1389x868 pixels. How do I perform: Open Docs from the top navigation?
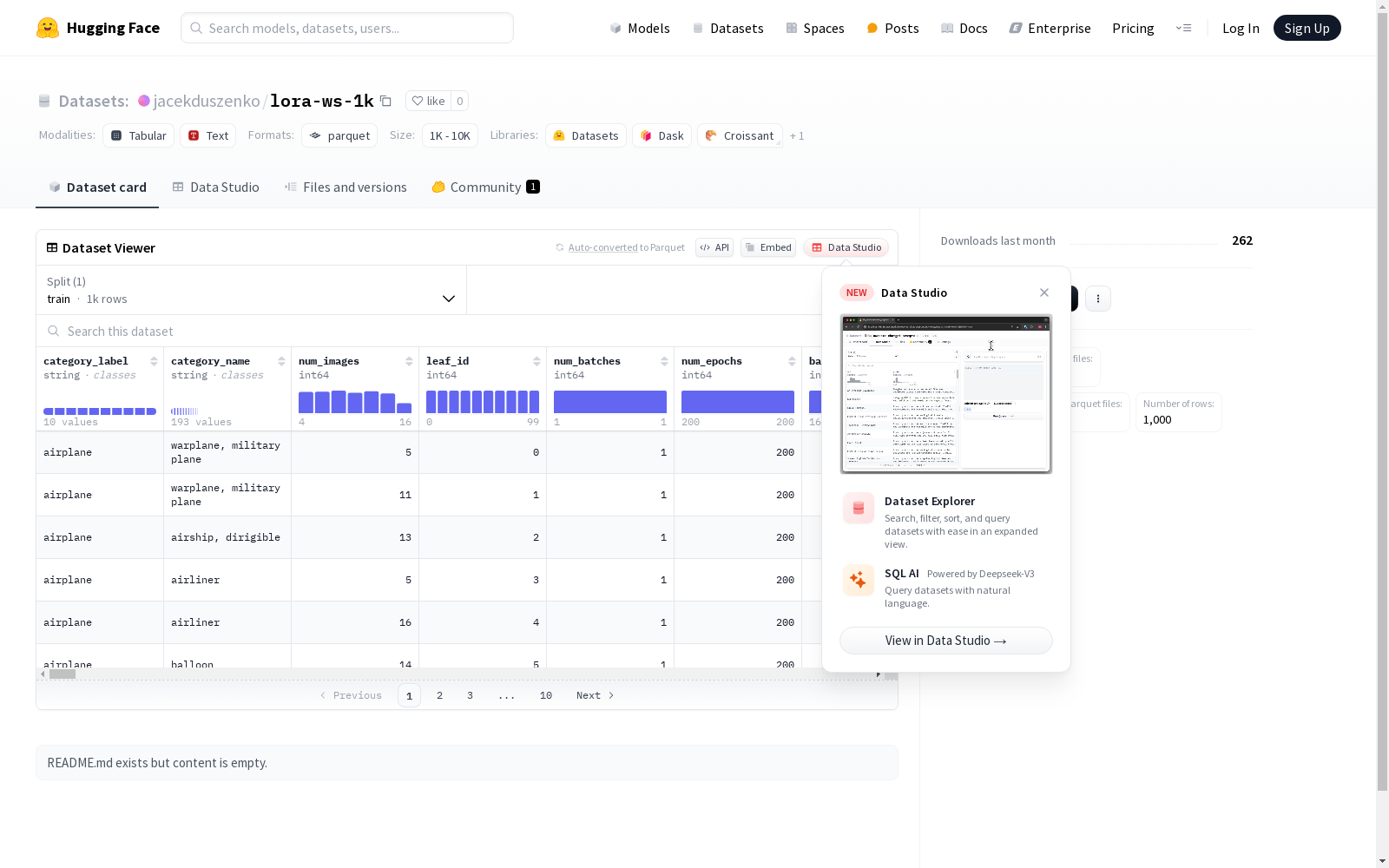[x=964, y=28]
